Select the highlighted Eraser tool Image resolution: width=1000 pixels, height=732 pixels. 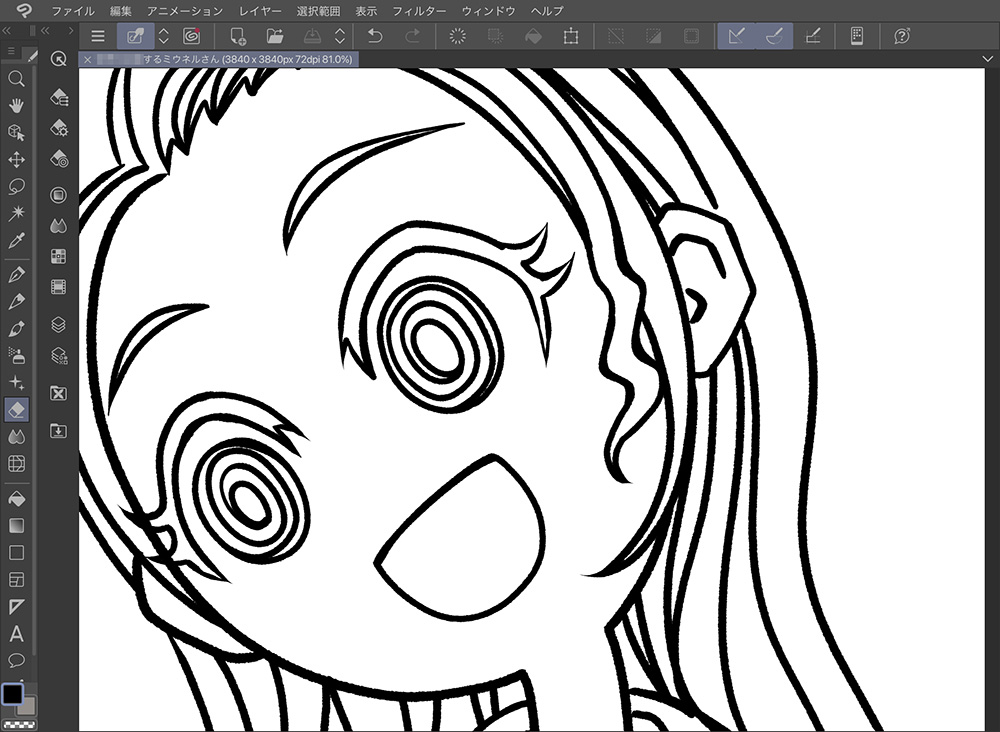(x=17, y=409)
